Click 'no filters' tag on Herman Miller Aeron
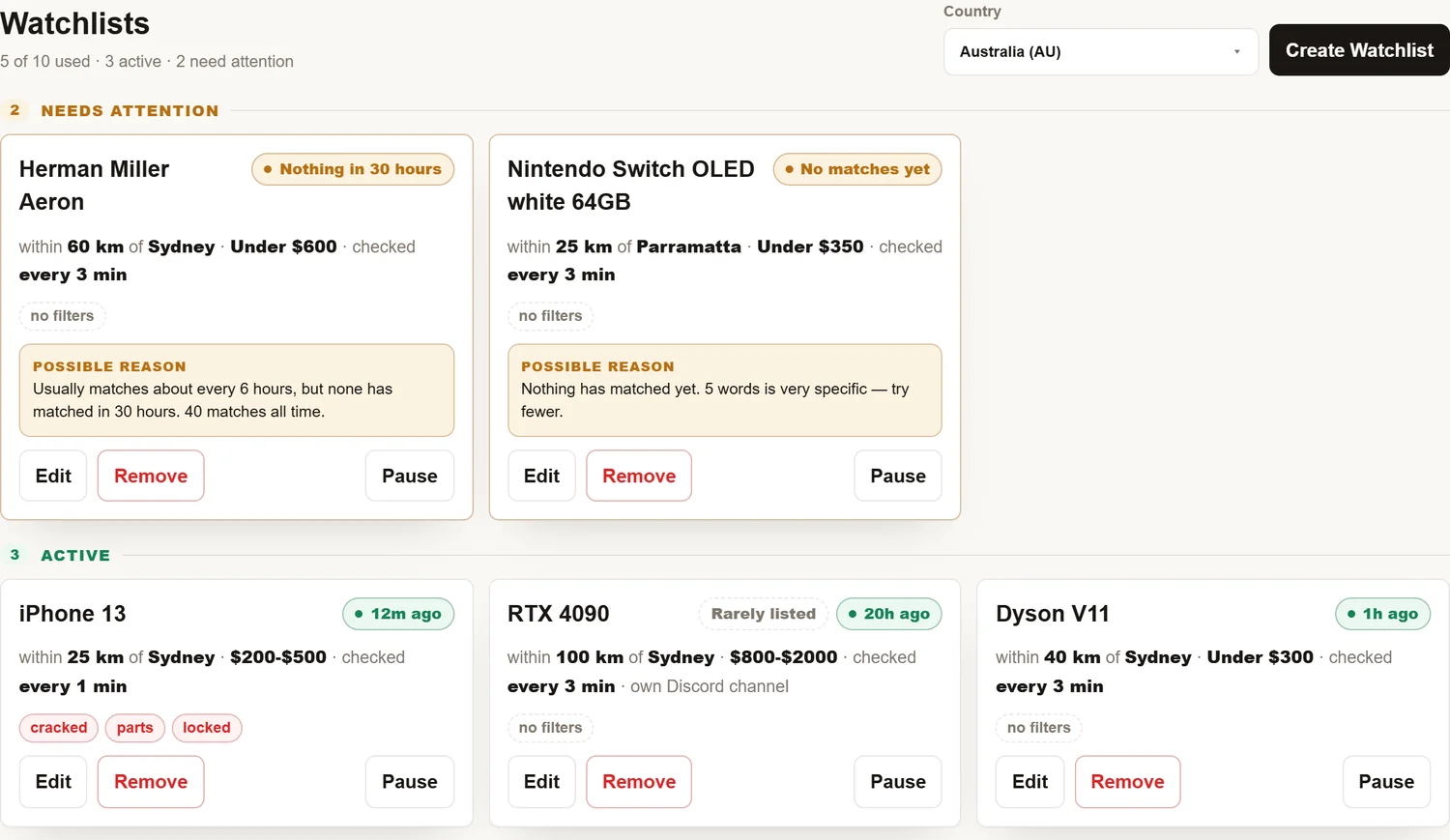The image size is (1450, 840). pos(62,316)
